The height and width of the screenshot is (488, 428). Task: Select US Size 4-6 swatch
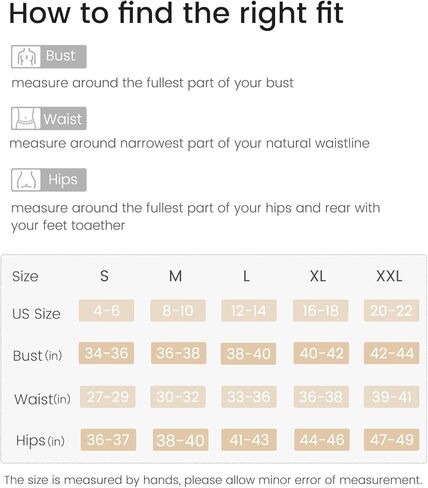106,310
